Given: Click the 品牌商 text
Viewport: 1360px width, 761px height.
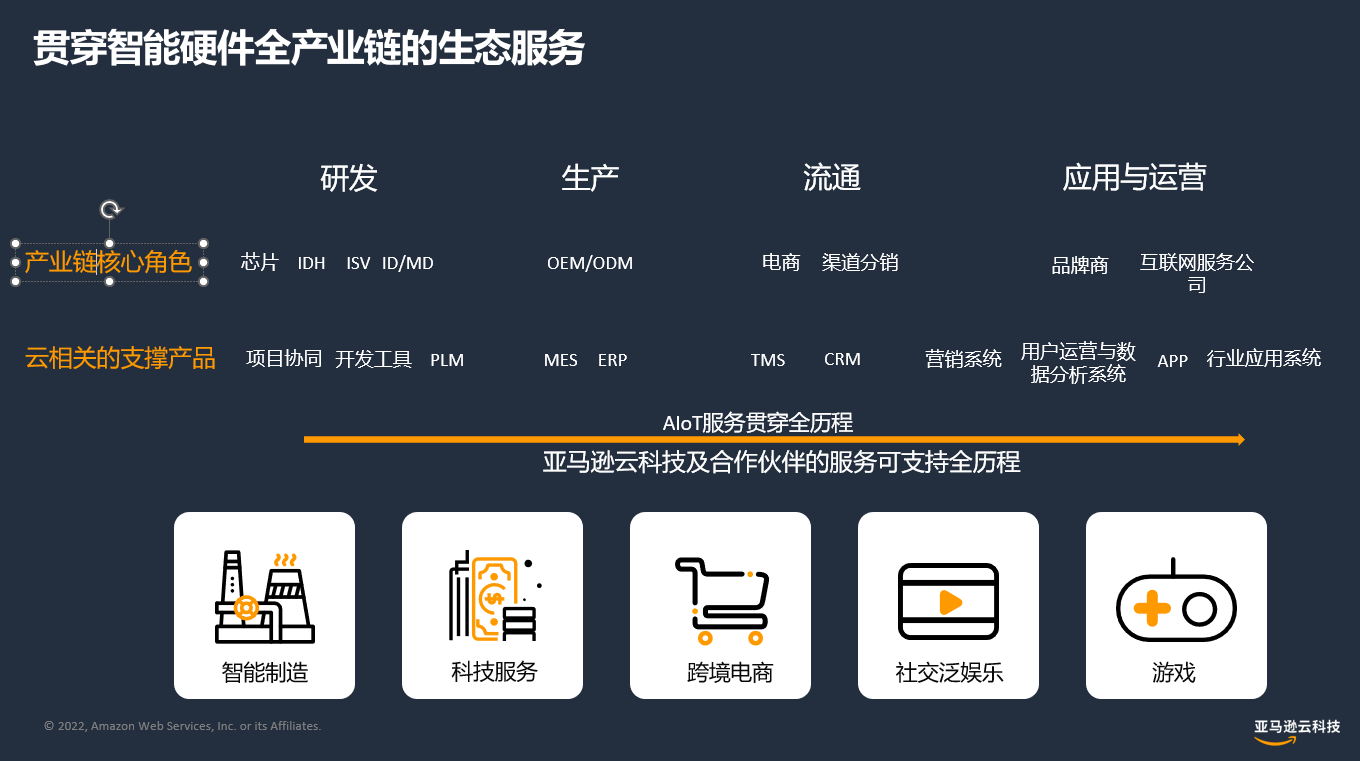Looking at the screenshot, I should tap(1080, 266).
